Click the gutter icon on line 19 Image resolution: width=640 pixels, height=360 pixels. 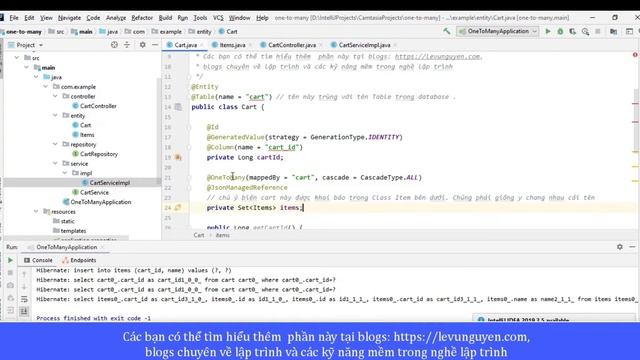[178, 157]
